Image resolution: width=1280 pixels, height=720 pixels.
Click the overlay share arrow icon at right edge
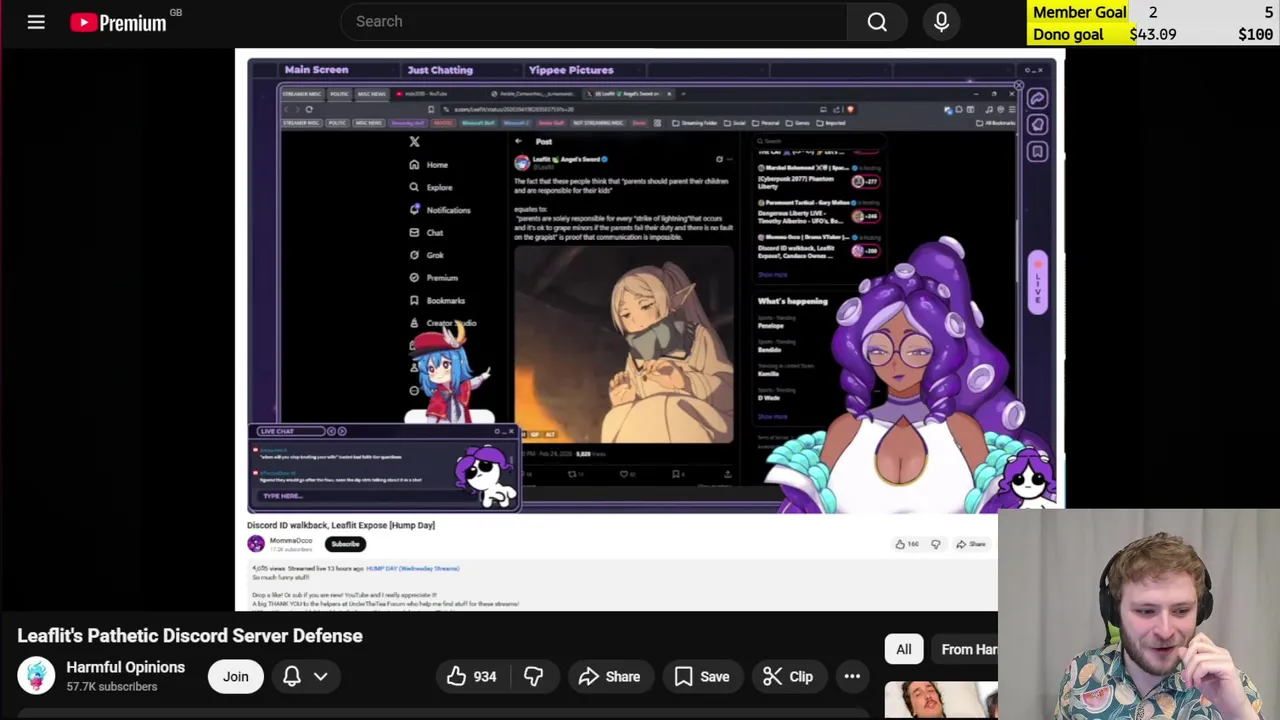click(x=1037, y=98)
